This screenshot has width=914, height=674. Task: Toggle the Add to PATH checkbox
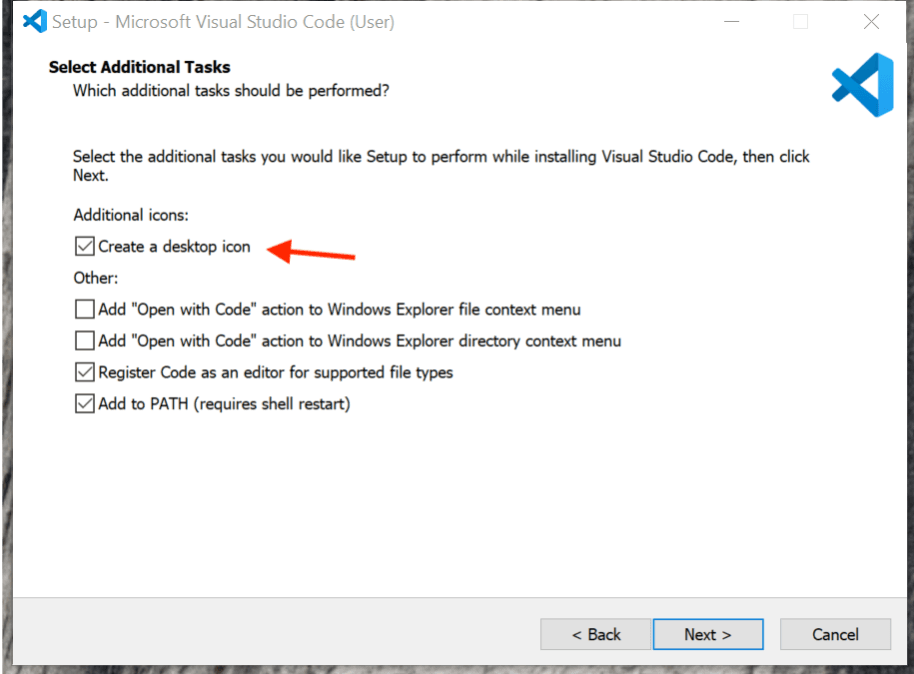85,405
